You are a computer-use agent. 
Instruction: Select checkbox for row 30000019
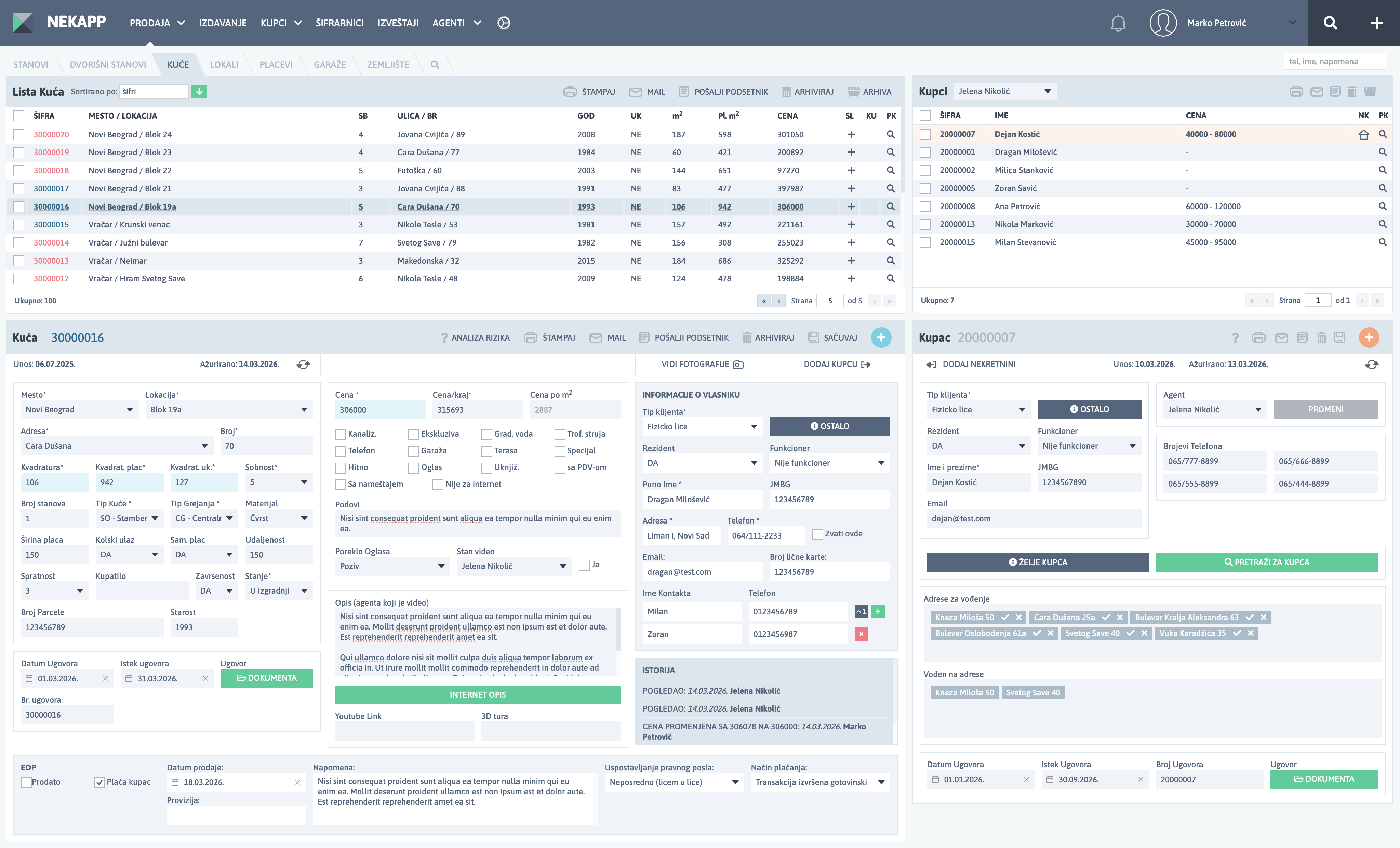(19, 153)
